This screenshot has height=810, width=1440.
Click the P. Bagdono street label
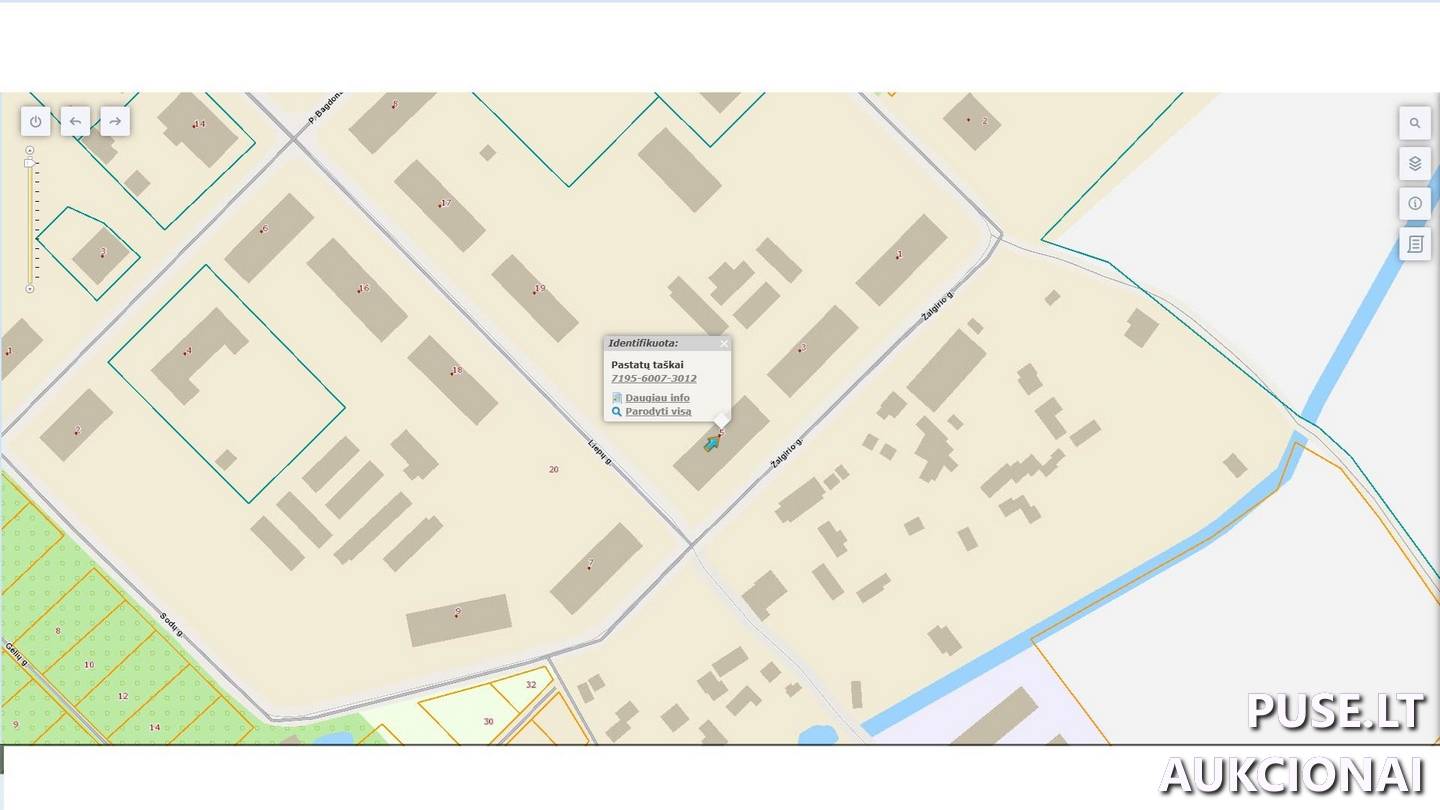[326, 107]
